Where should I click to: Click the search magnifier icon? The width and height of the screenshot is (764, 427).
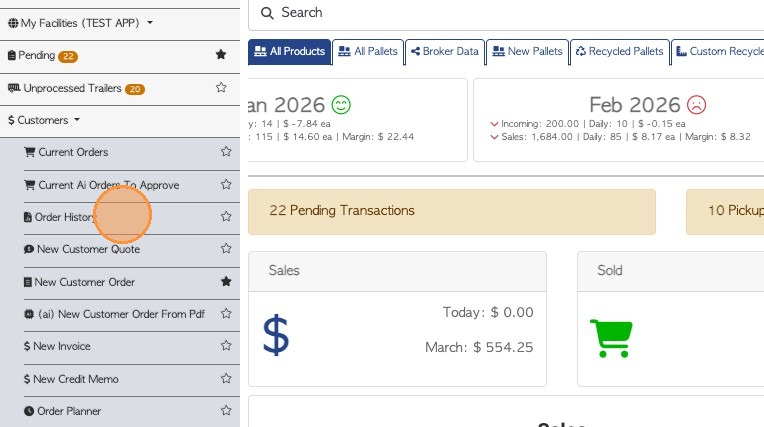[x=267, y=13]
